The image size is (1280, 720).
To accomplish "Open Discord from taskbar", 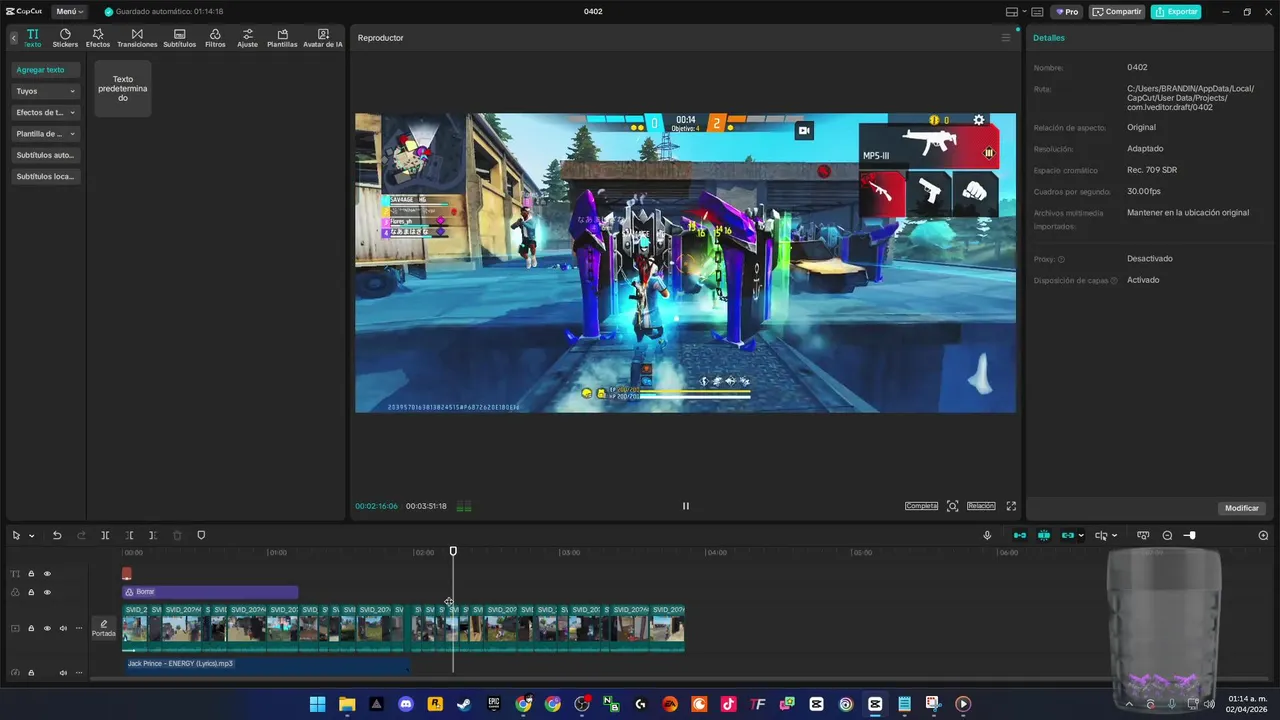I will click(x=405, y=704).
